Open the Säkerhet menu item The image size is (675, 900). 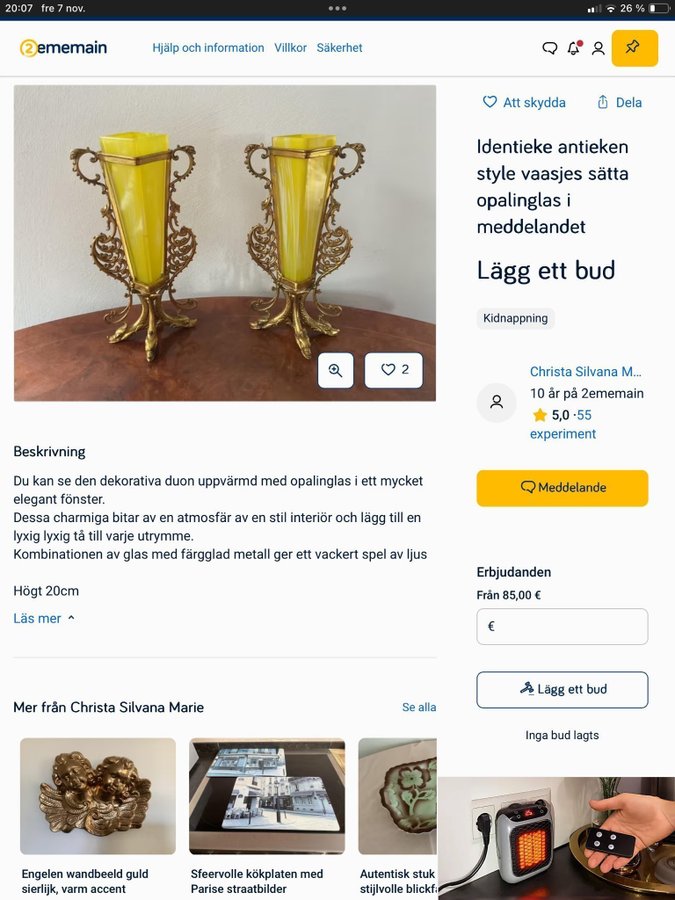point(339,48)
